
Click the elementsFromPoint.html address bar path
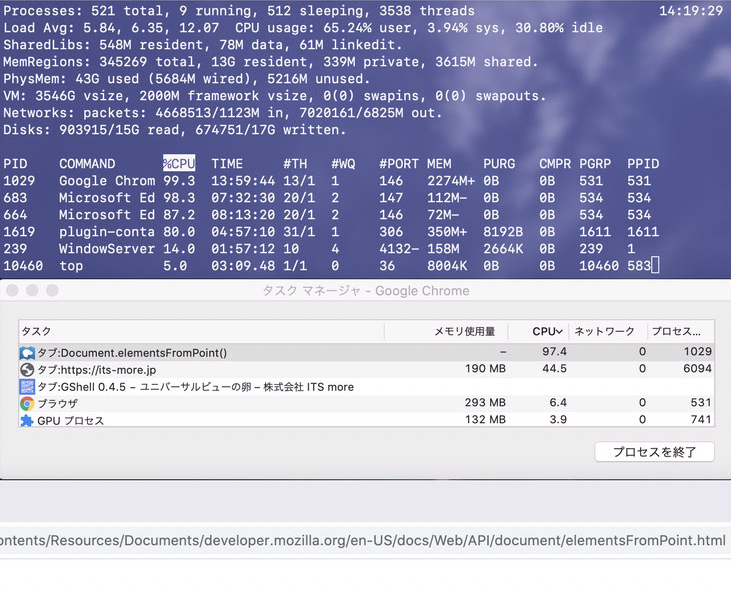point(363,541)
